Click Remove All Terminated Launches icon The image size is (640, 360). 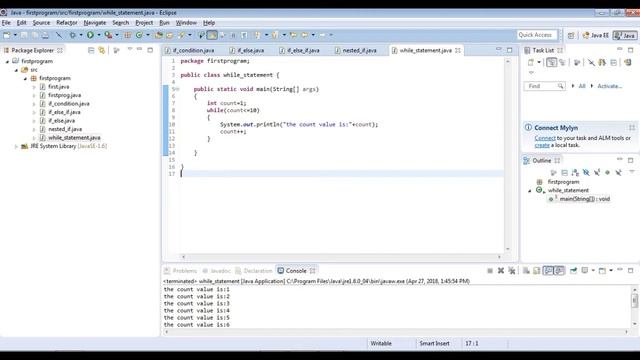[512, 271]
